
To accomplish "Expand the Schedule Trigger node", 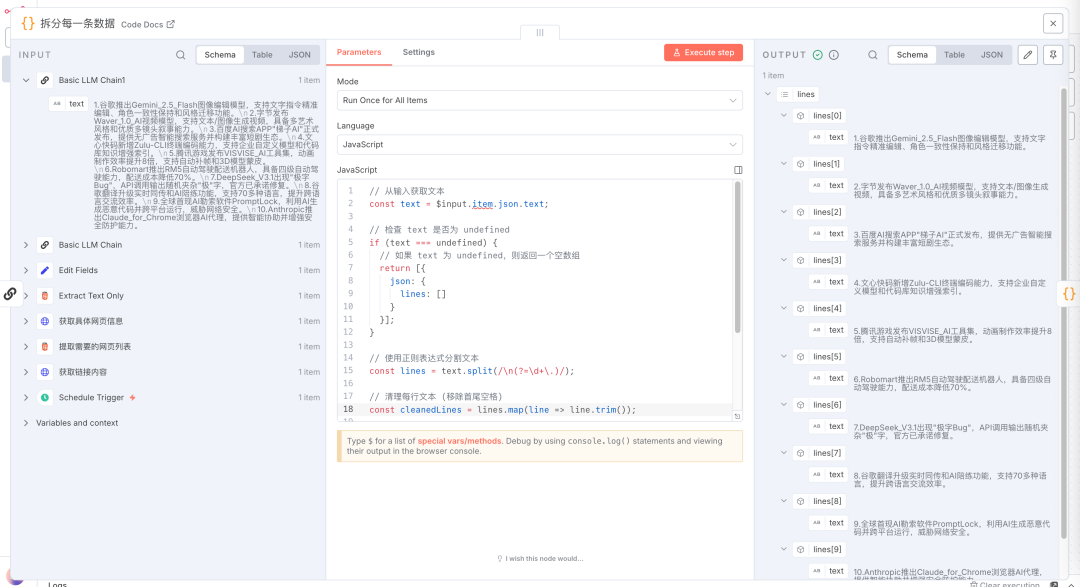I will point(26,398).
